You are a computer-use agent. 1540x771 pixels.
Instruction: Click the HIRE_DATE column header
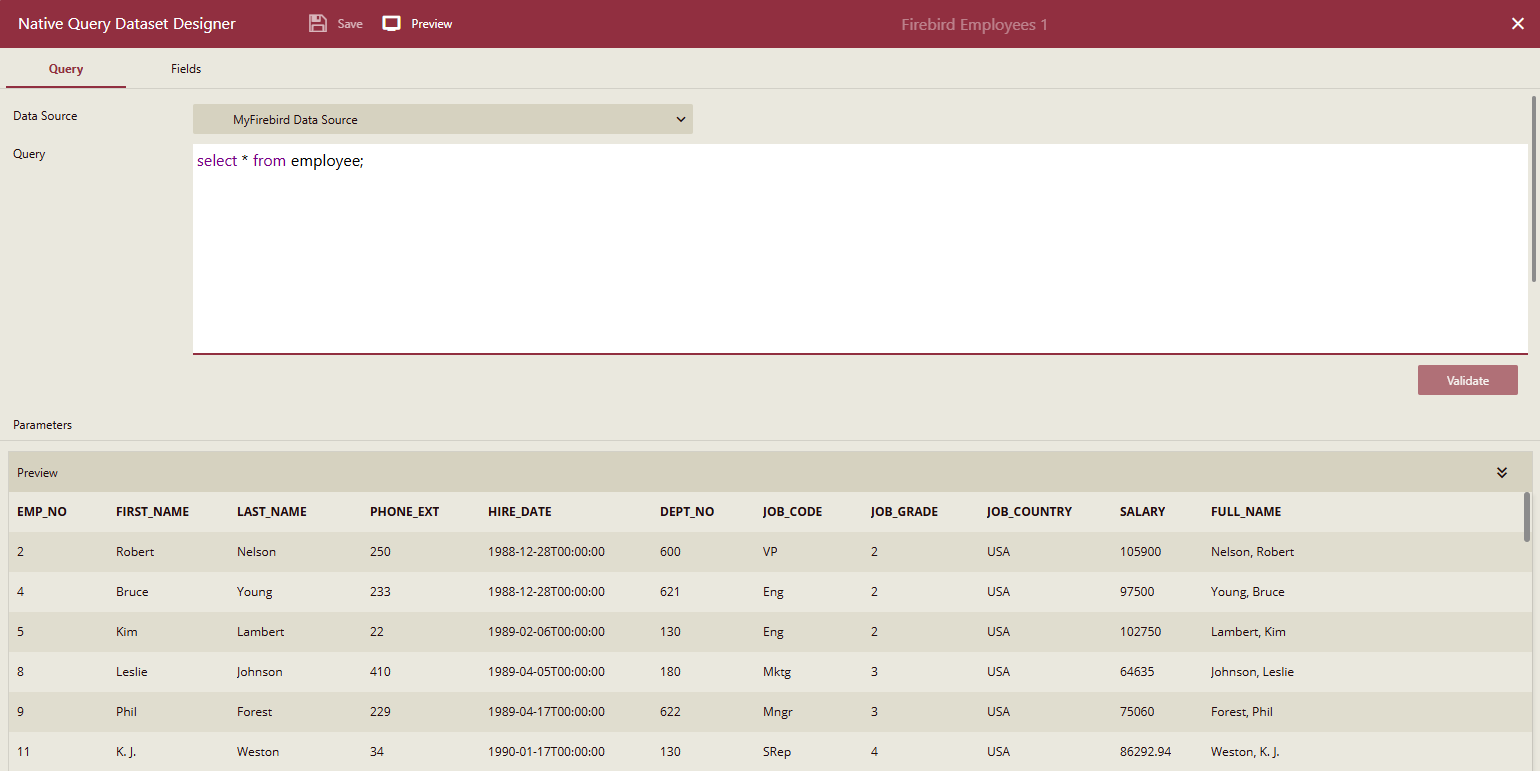[x=519, y=511]
